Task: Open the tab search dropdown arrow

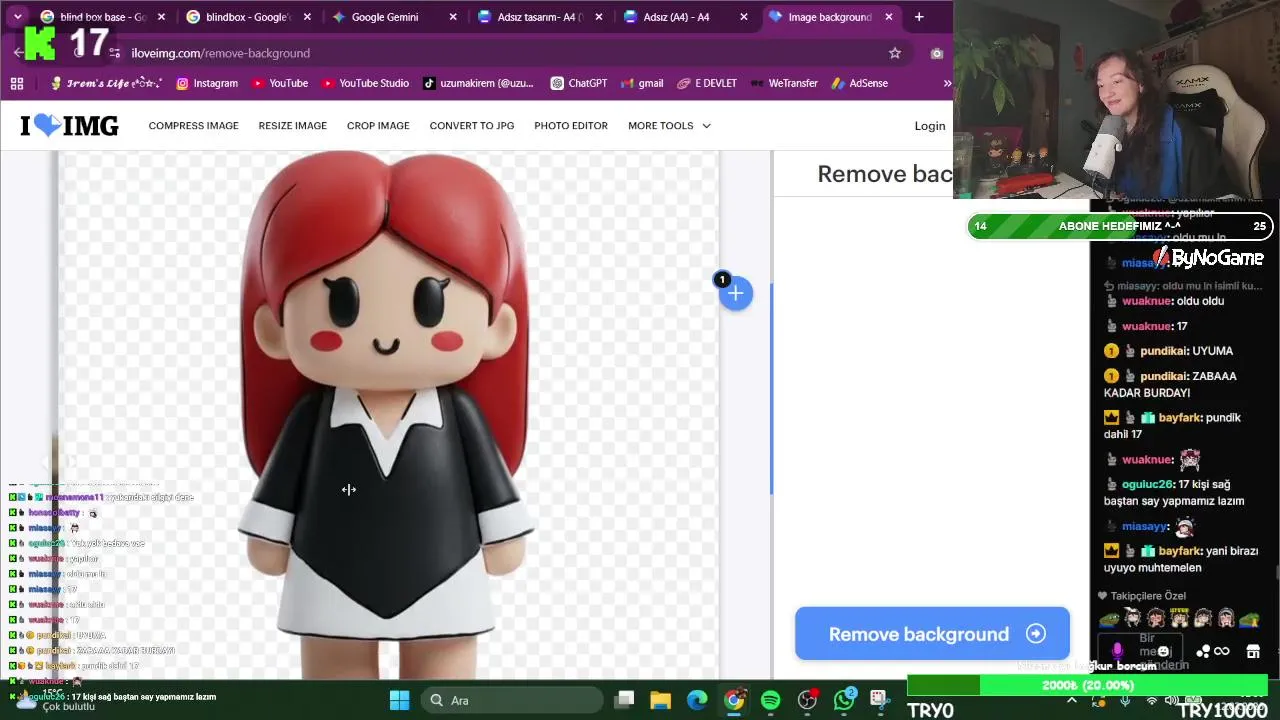Action: point(17,17)
